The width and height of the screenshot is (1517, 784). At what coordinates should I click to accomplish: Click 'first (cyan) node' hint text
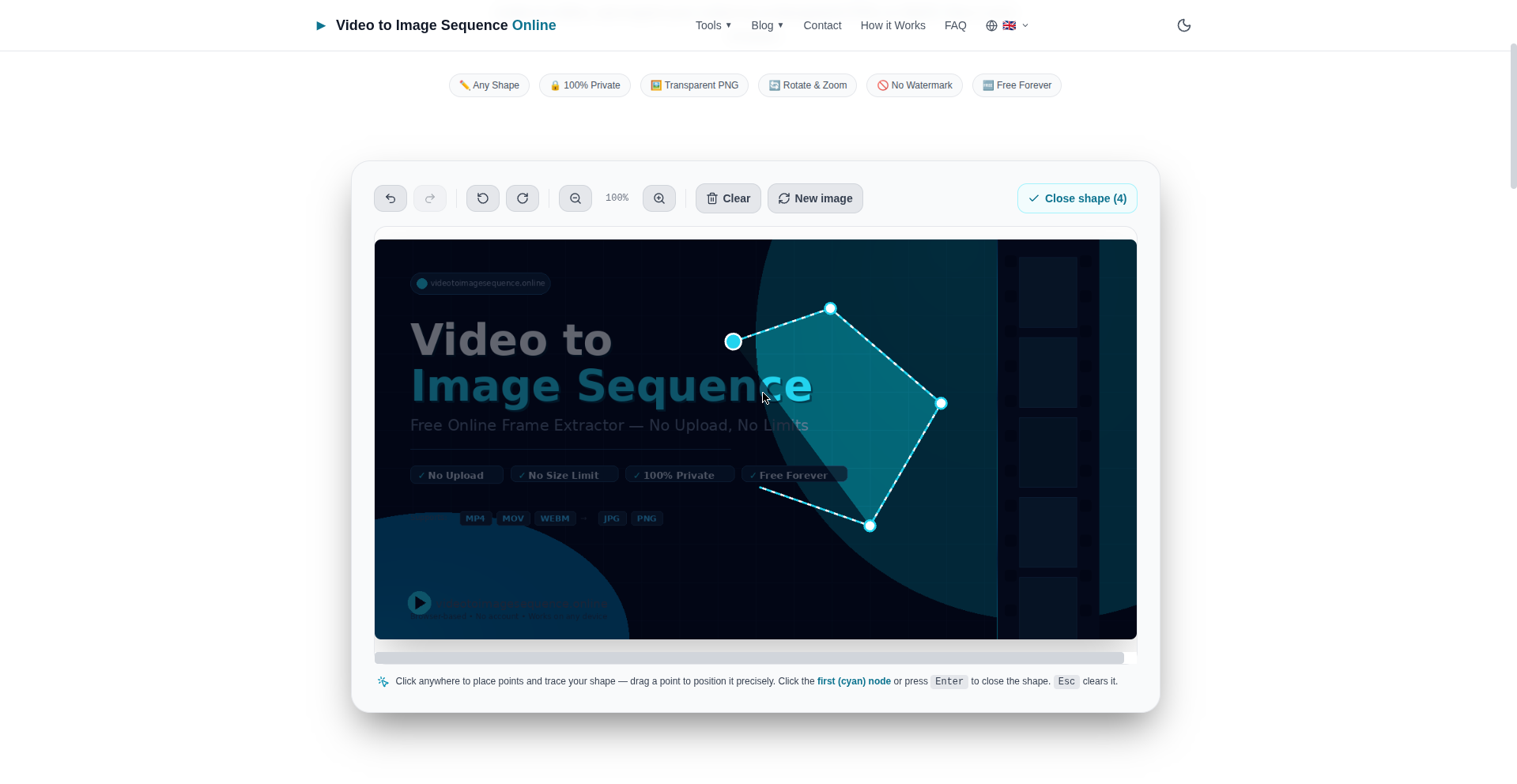pos(854,681)
